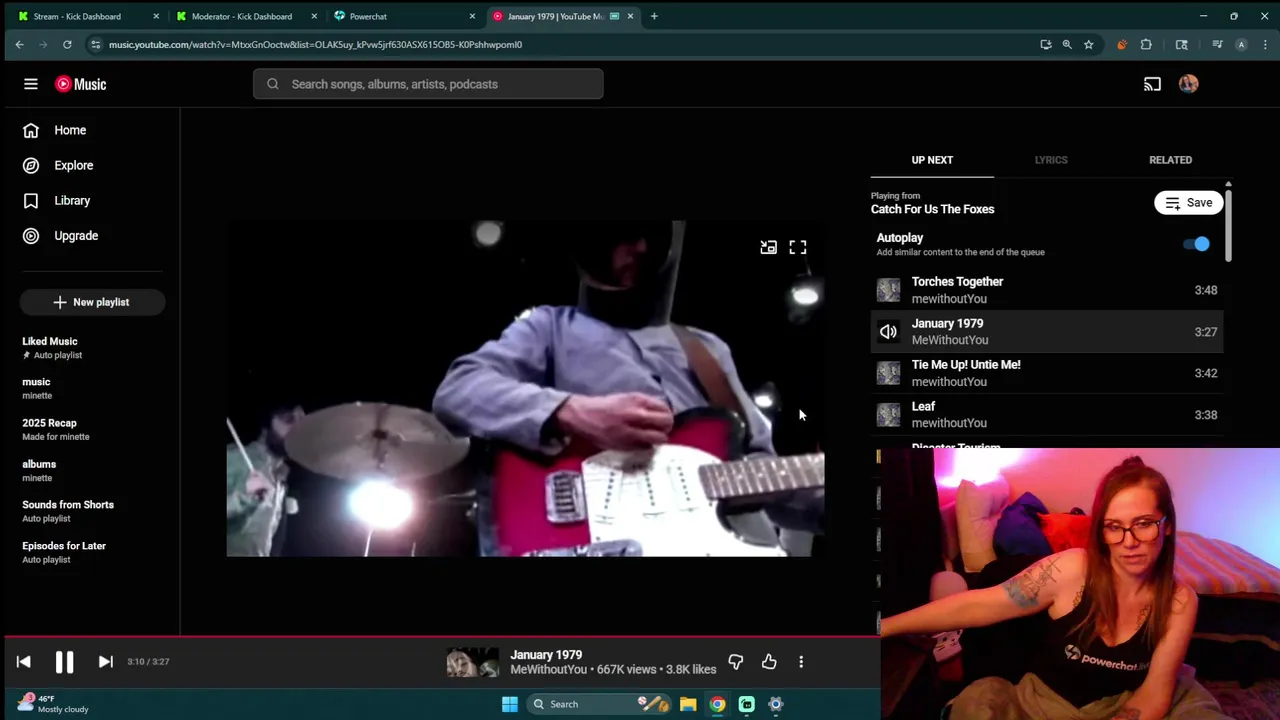Open the Chrome three-dot menu
The width and height of the screenshot is (1280, 720).
(x=1266, y=44)
